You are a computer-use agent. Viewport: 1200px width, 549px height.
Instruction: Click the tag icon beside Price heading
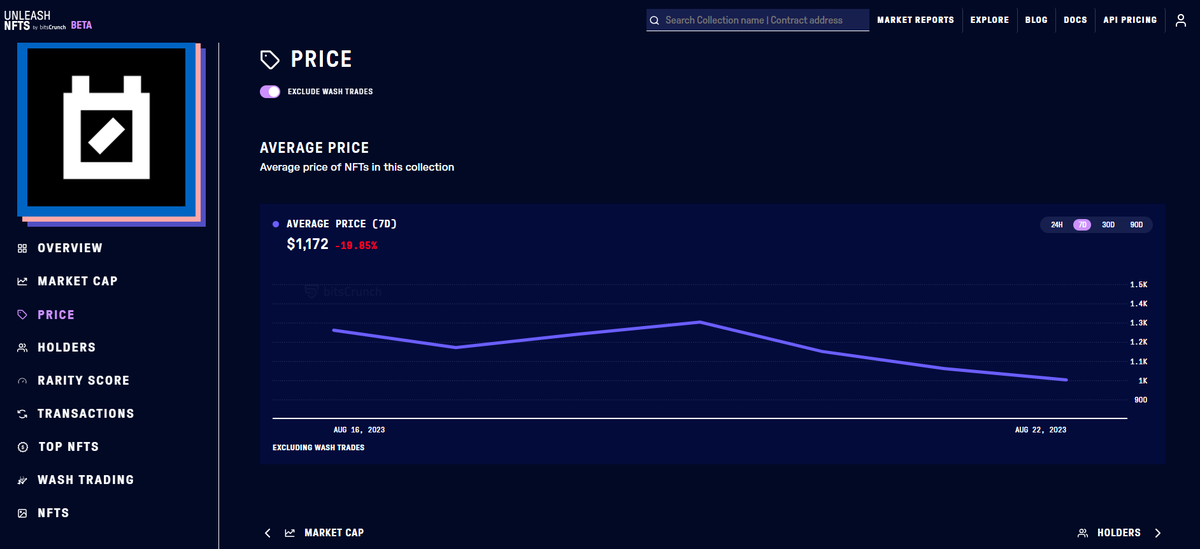[270, 60]
